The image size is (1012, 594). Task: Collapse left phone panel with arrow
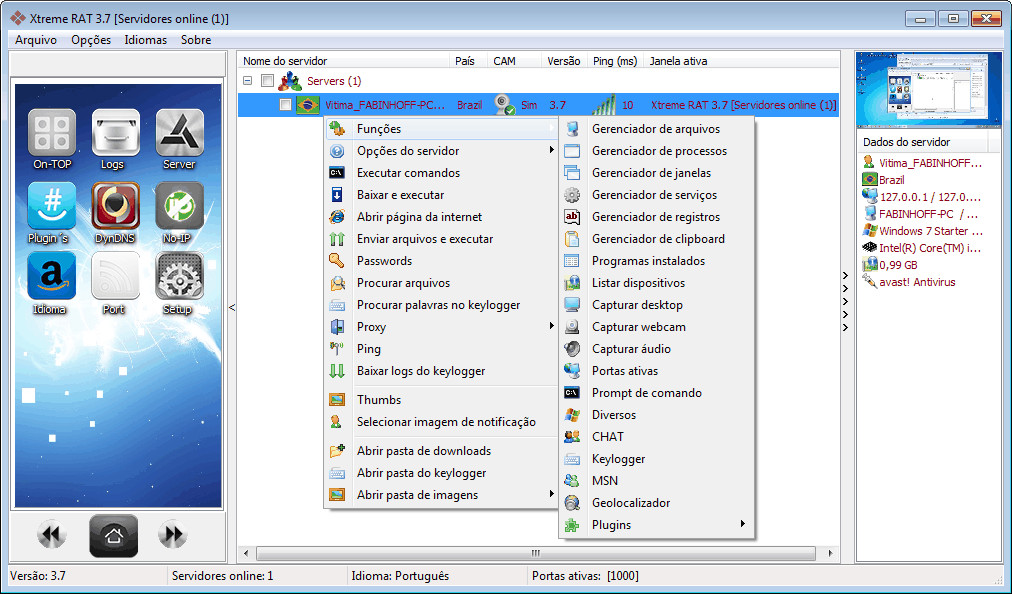232,307
